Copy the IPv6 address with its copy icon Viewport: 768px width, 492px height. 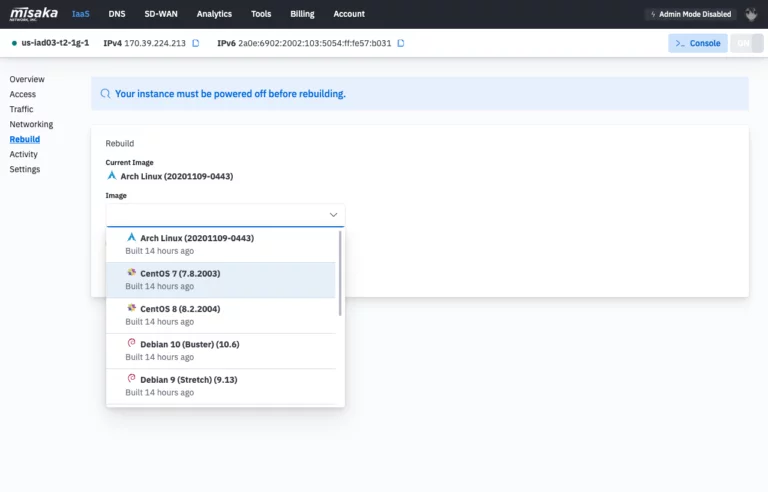pyautogui.click(x=401, y=43)
